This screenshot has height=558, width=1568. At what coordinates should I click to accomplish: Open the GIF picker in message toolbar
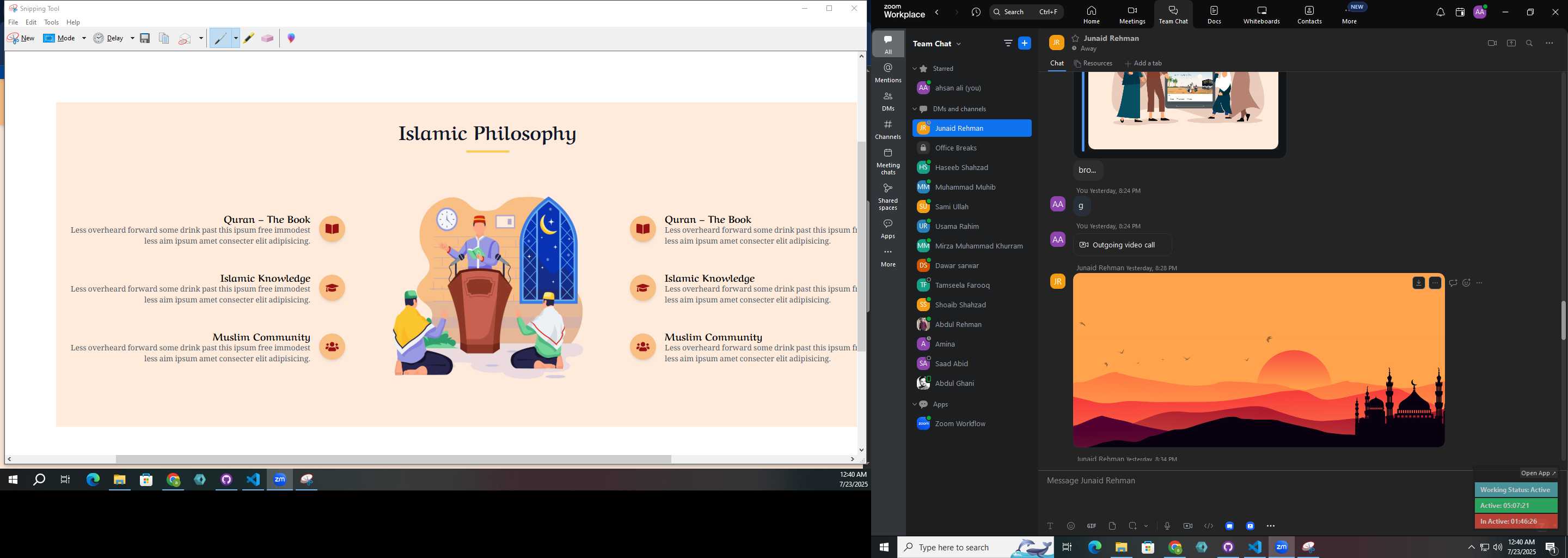pyautogui.click(x=1092, y=526)
